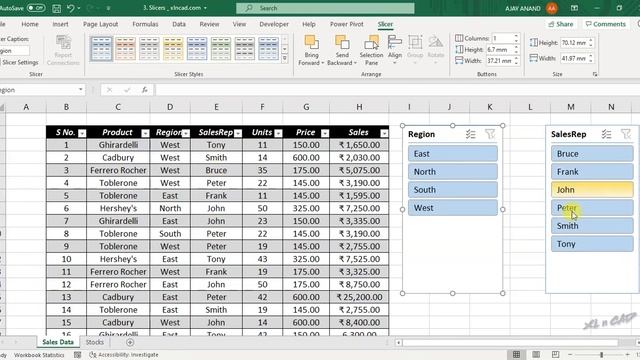640x360 pixels.
Task: Open Slicer Settings
Action: tap(19, 62)
